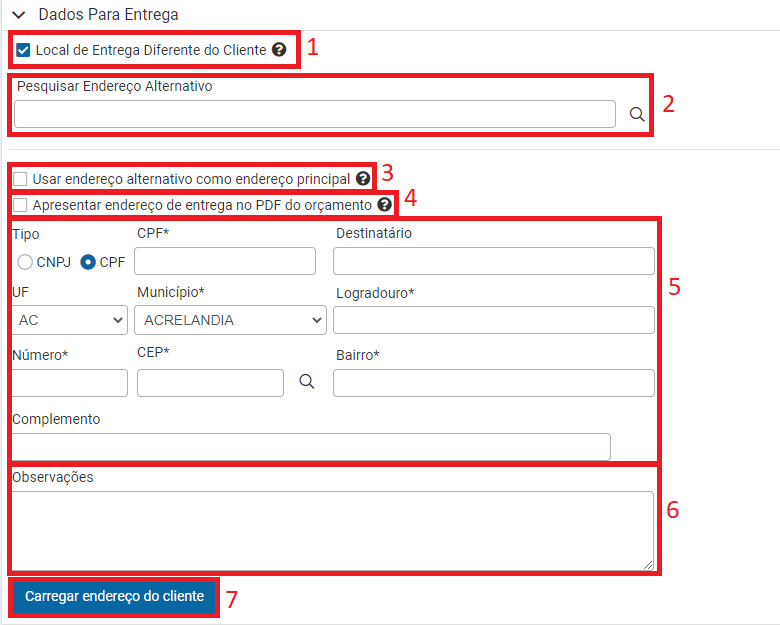Open the Município dropdown showing ACRELANDIA
780x625 pixels.
point(230,320)
